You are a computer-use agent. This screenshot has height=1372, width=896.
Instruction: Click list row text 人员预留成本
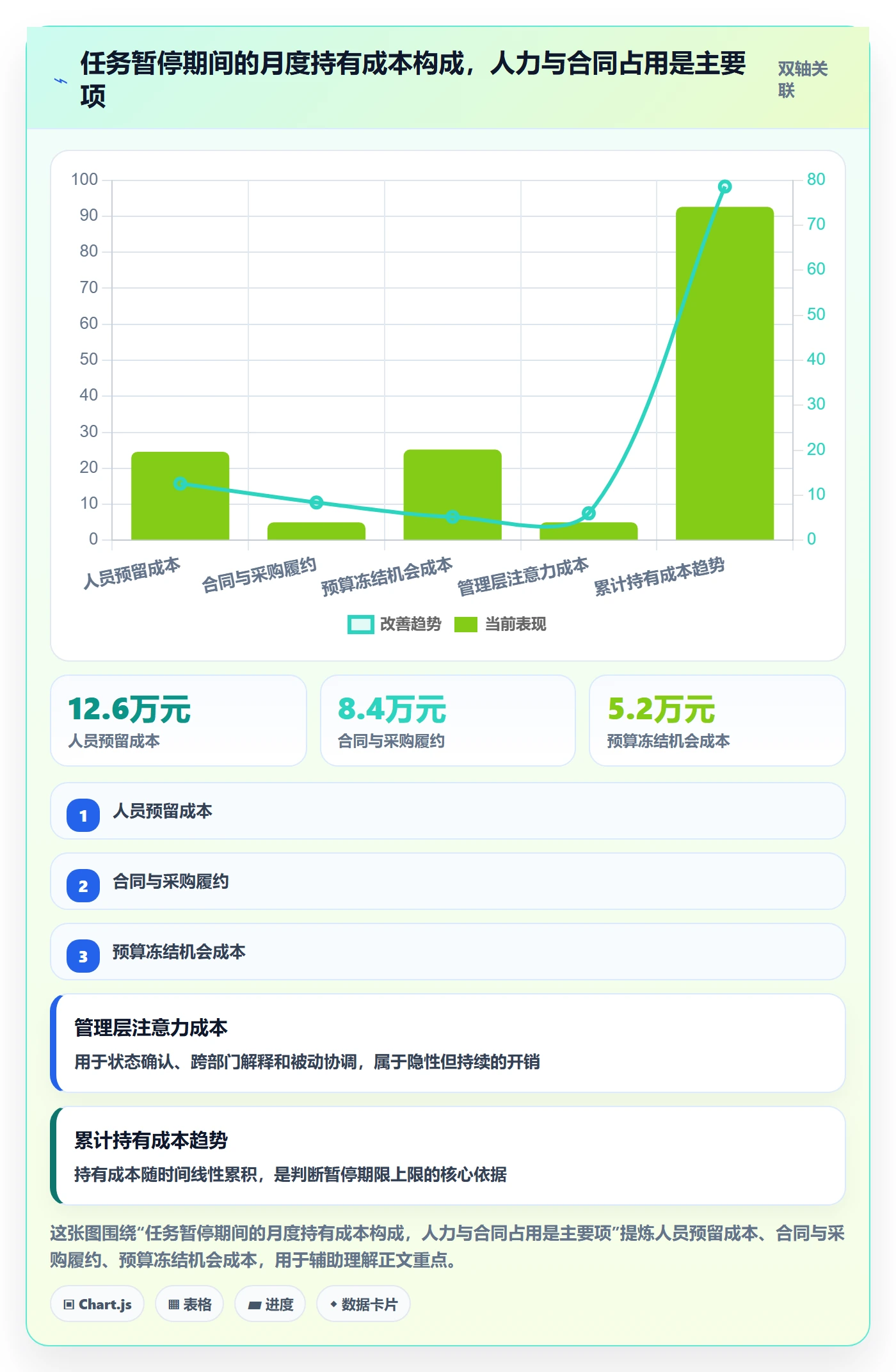[163, 811]
